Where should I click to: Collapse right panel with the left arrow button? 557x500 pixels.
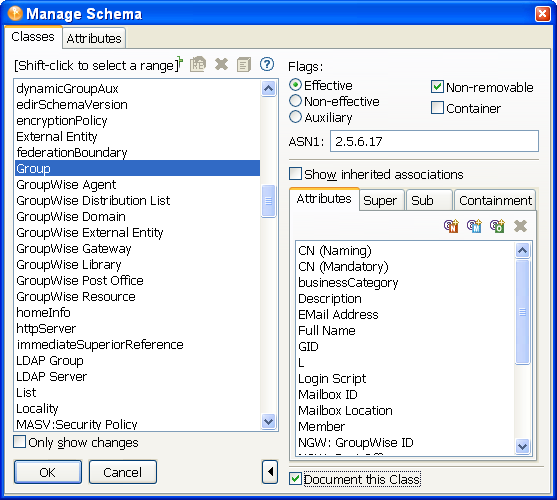tap(270, 472)
